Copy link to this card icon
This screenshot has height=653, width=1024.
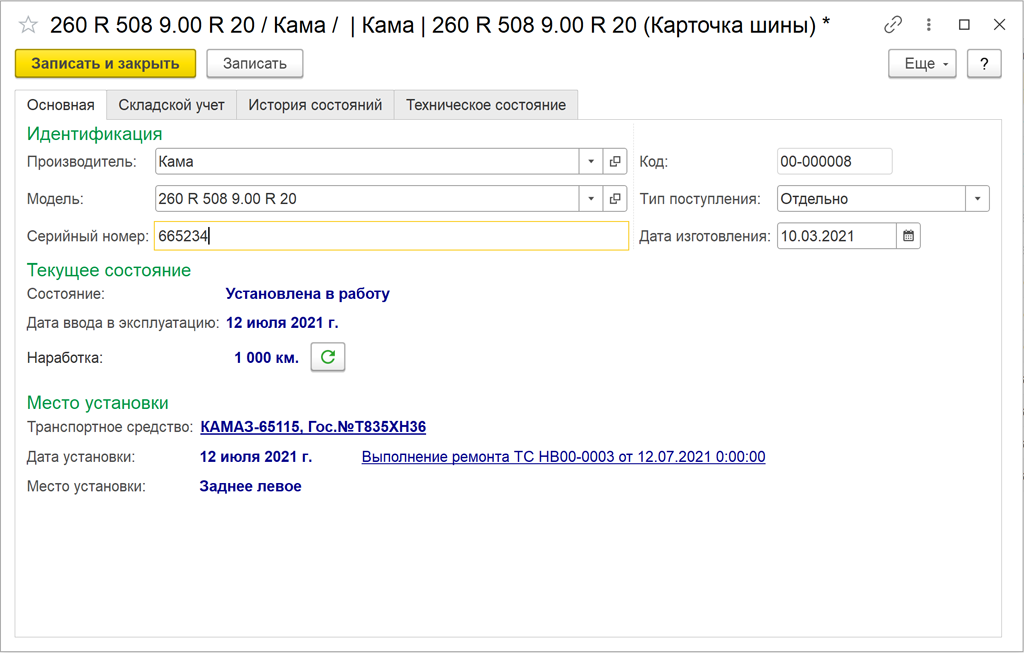coord(893,25)
